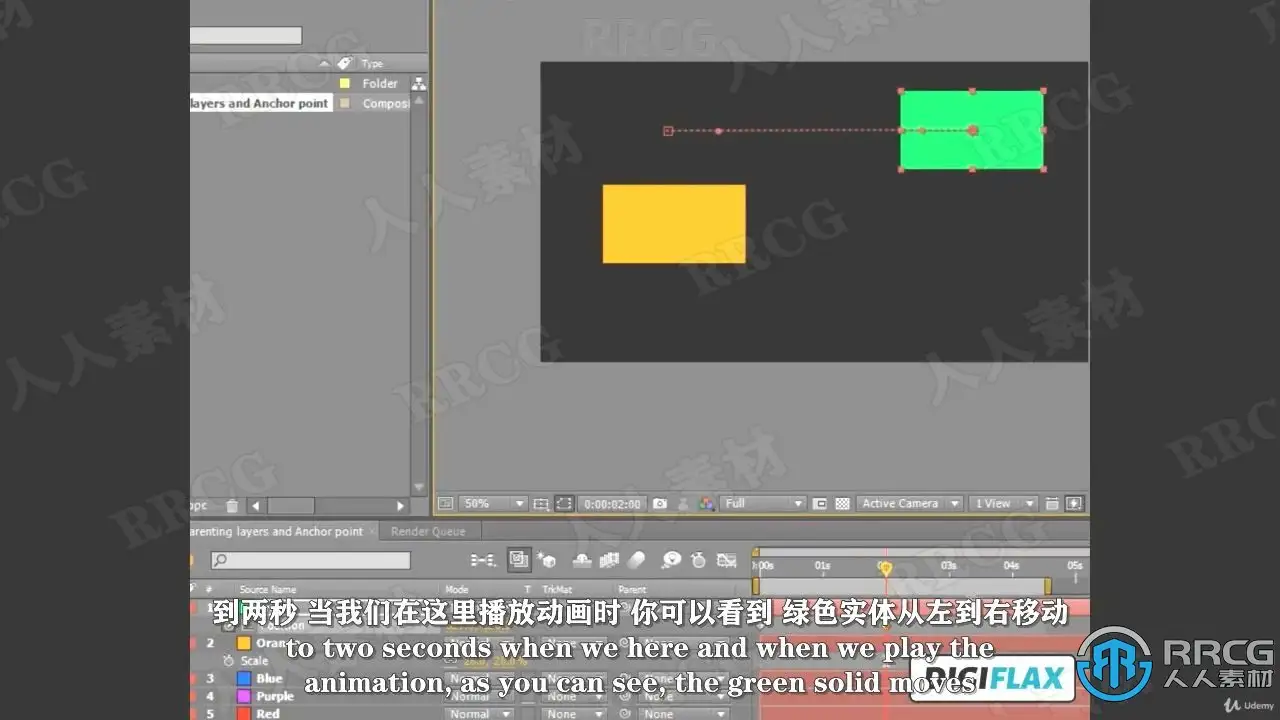Click the Source Name column header
This screenshot has width=1280, height=720.
[x=268, y=590]
